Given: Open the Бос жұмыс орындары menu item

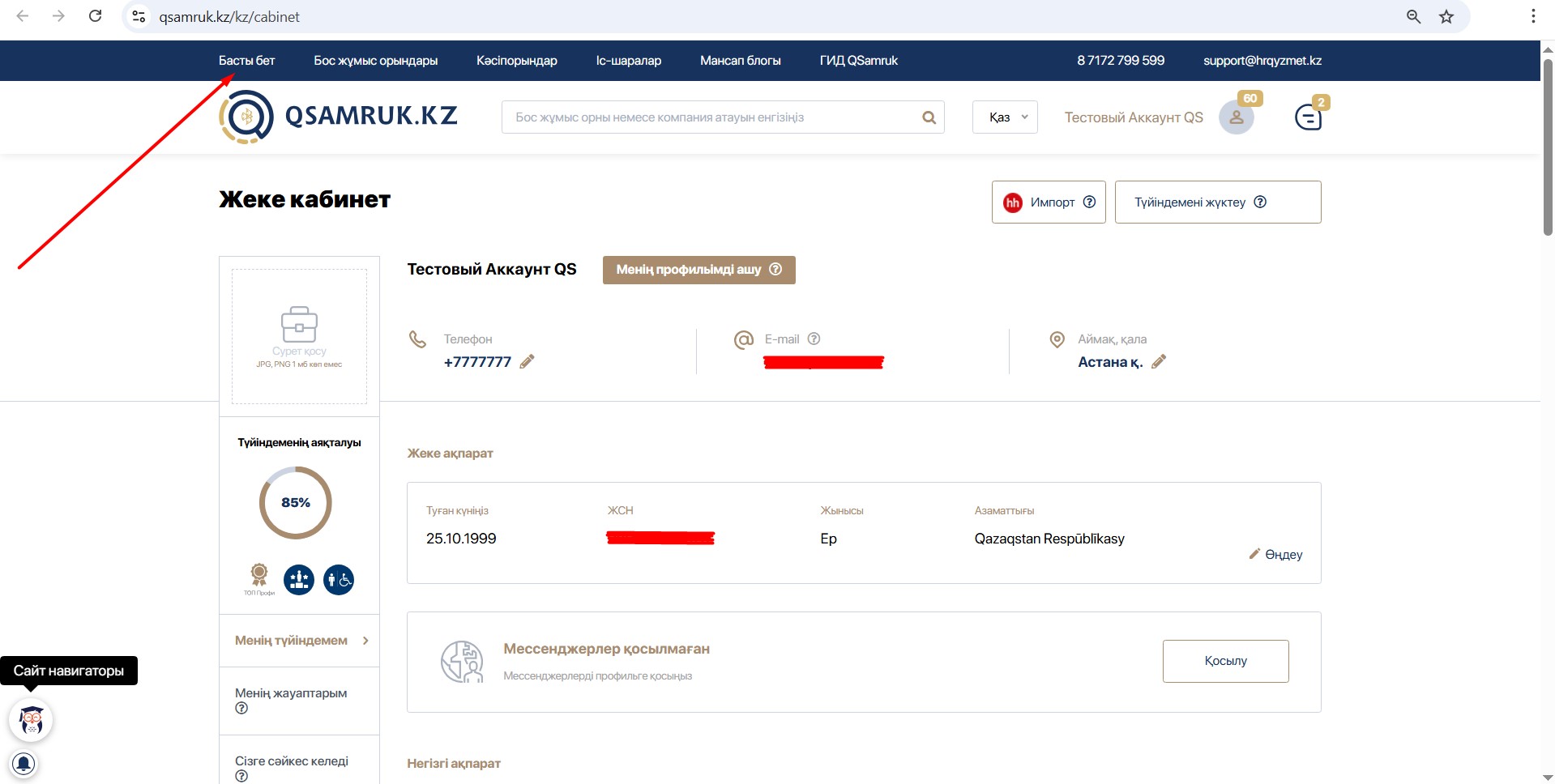Looking at the screenshot, I should pos(375,61).
